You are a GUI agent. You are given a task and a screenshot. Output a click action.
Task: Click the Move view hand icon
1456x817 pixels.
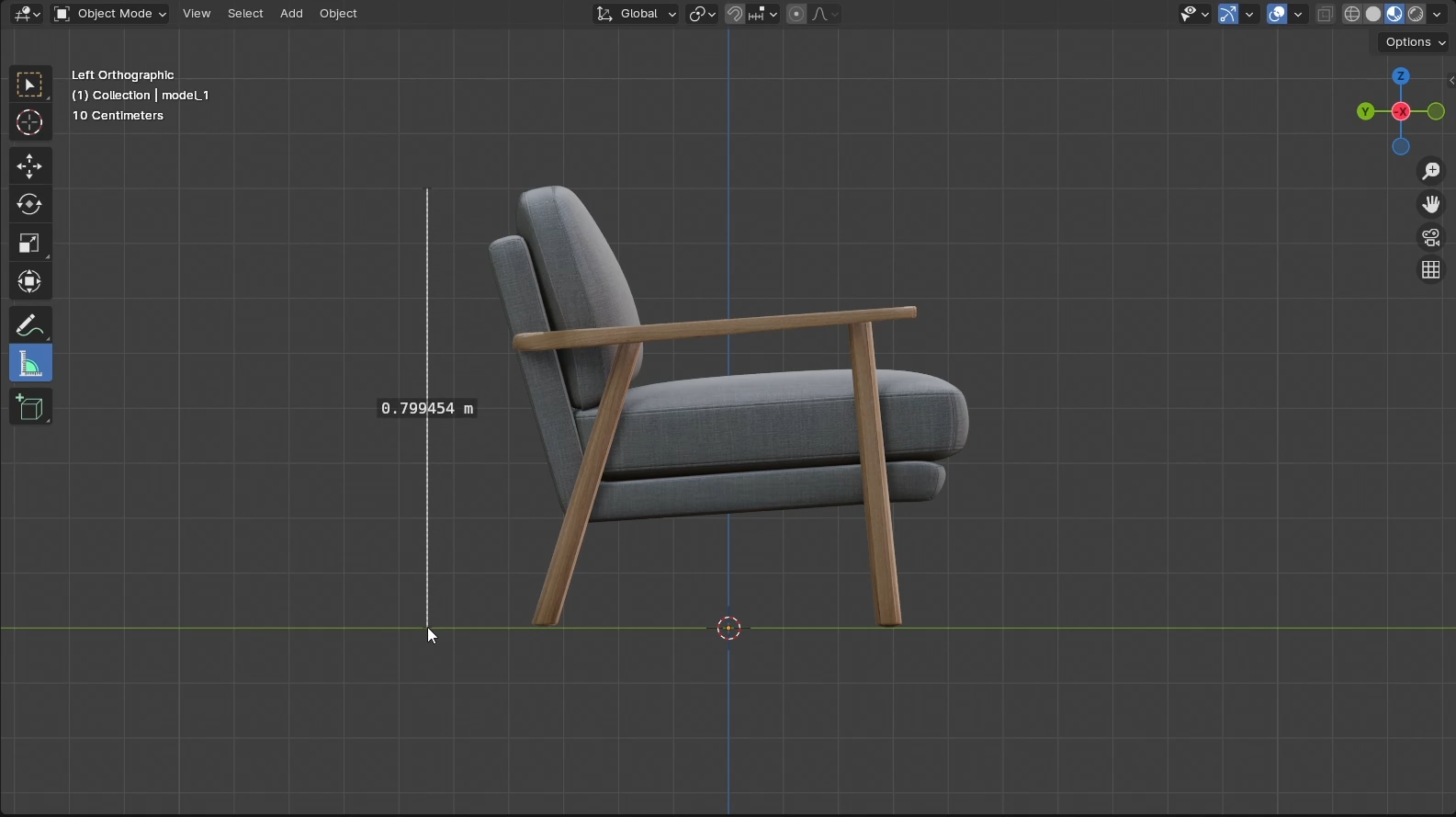(x=1430, y=204)
